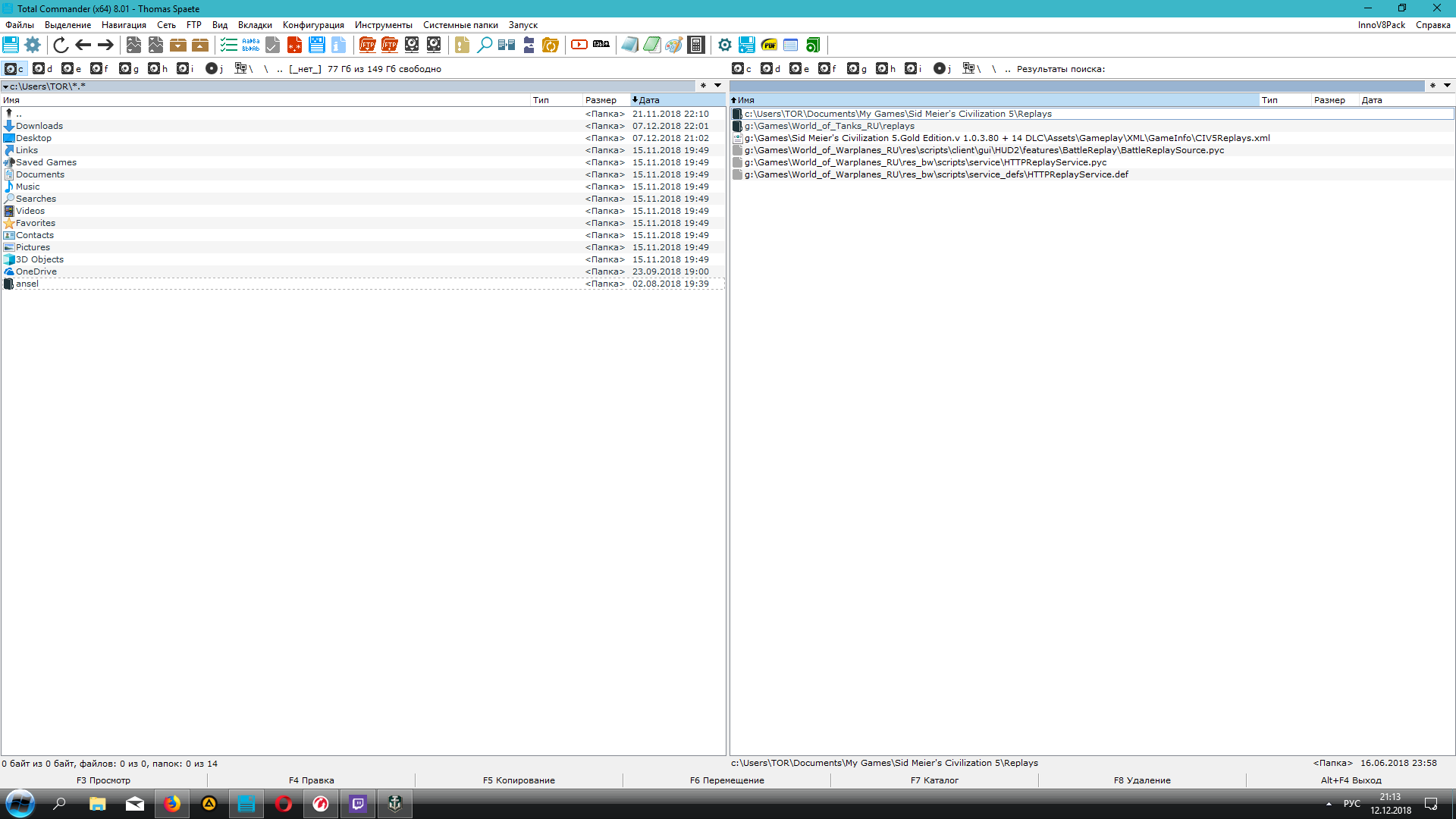
Task: Go back with the left arrow toolbar icon
Action: point(83,45)
